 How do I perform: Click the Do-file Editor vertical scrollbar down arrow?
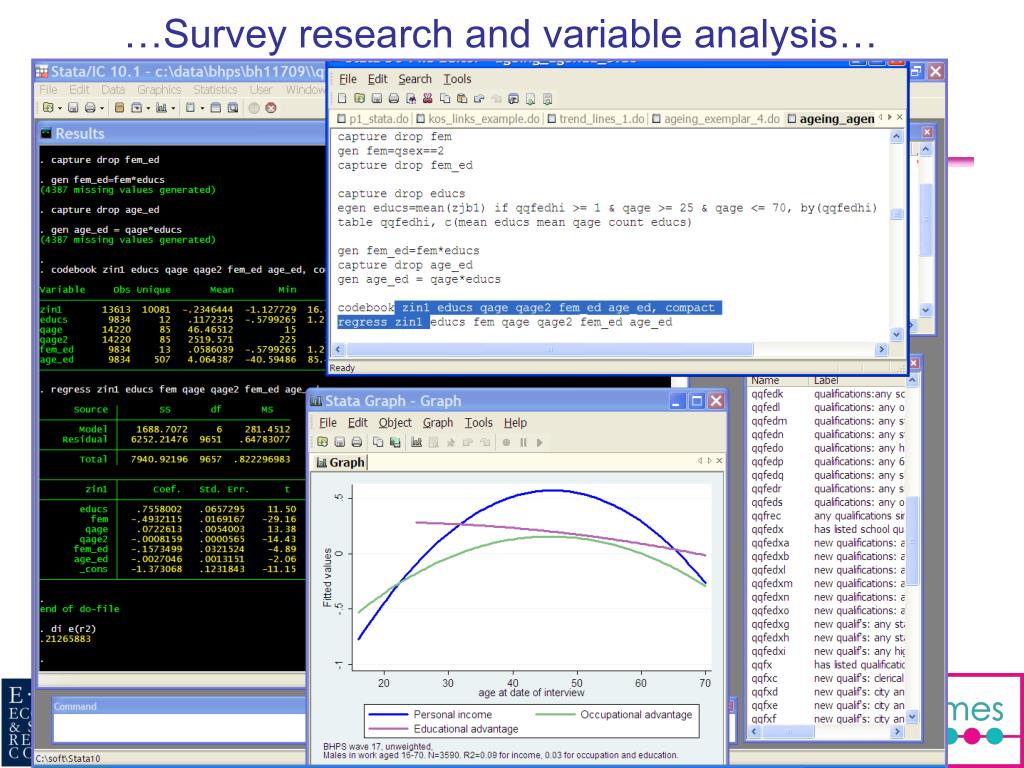click(x=897, y=334)
